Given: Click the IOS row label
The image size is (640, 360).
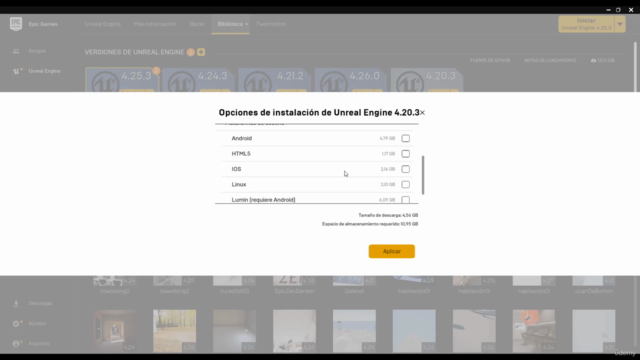Looking at the screenshot, I should click(236, 169).
